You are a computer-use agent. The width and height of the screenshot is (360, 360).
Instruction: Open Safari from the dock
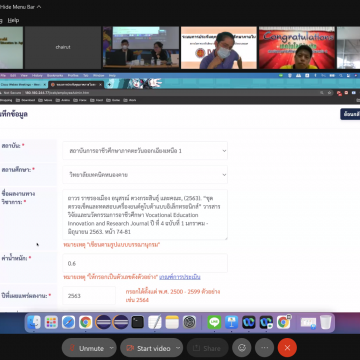pyautogui.click(x=68, y=322)
